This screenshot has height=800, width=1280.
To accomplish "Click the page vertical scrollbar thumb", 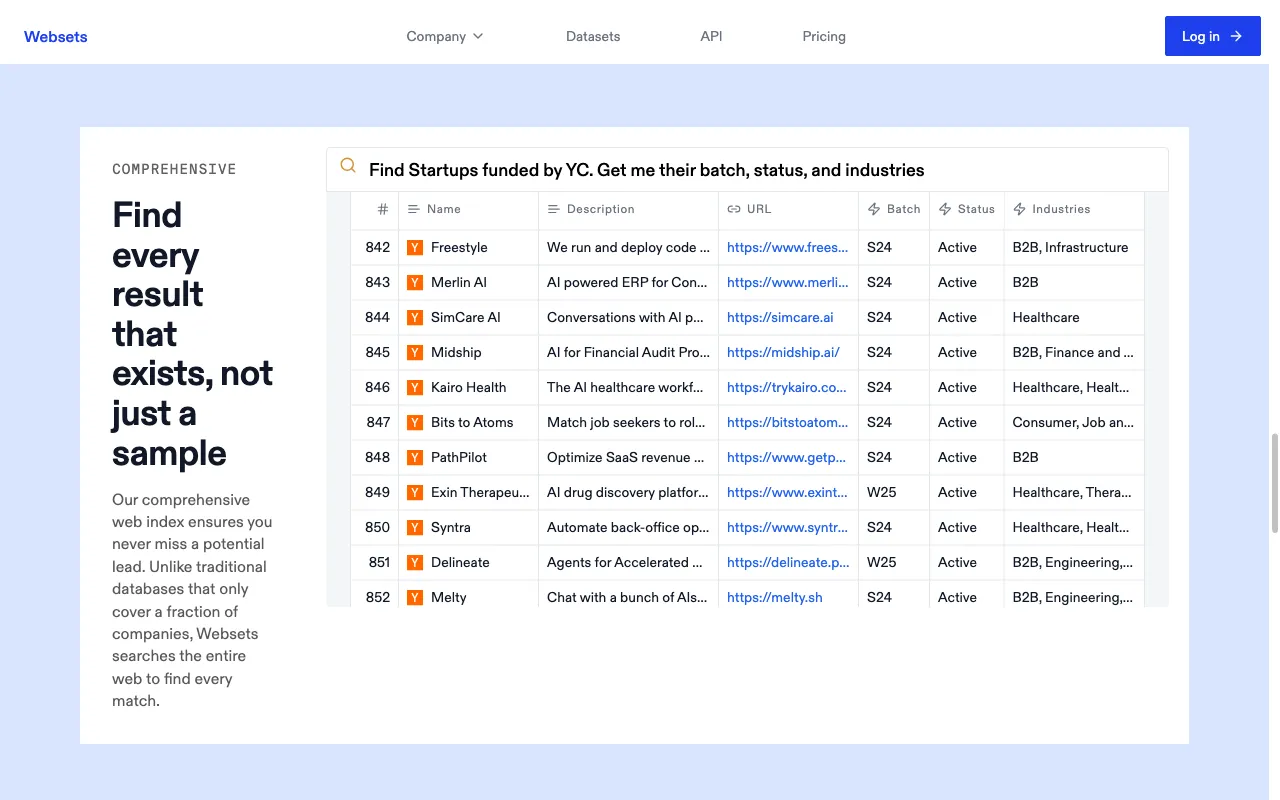I will coord(1274,483).
